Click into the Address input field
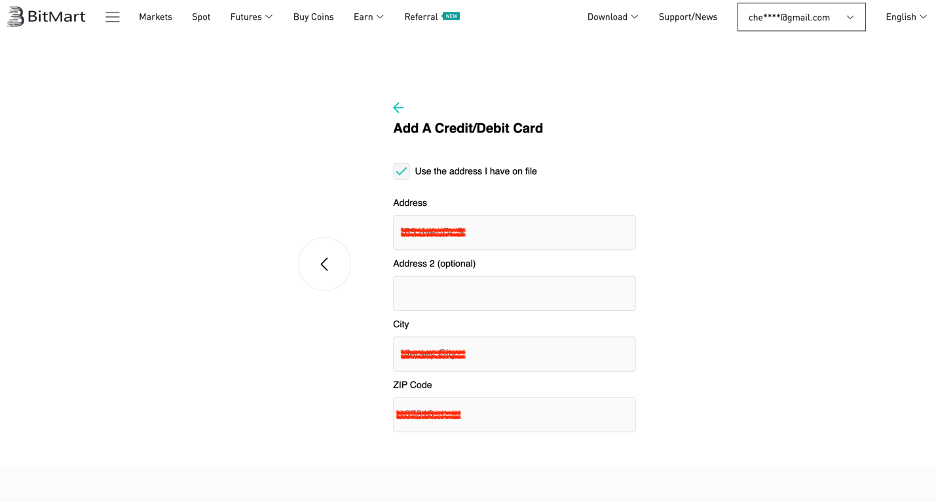Viewport: 936px width, 502px height. tap(514, 232)
